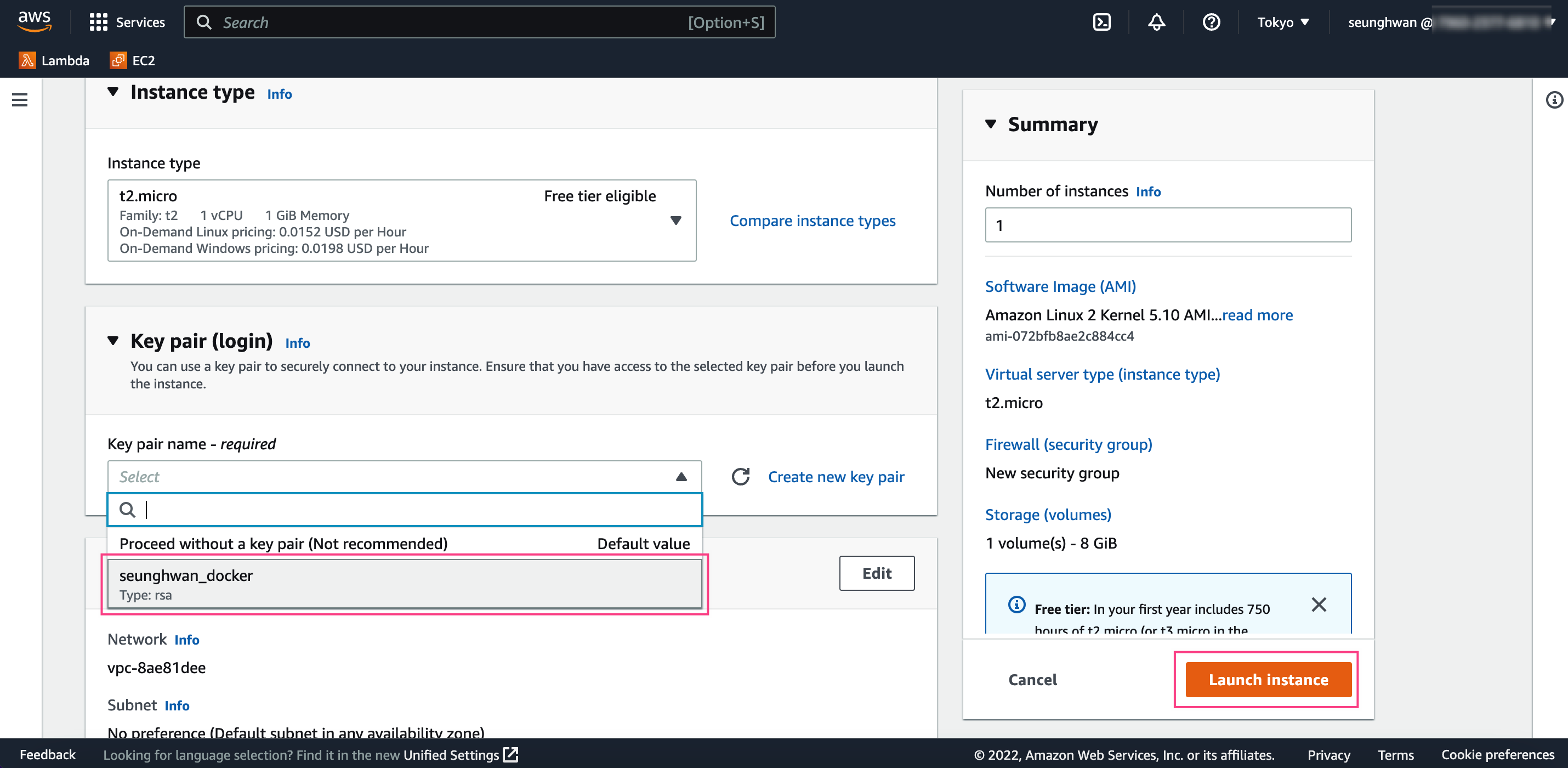
Task: Click the Launch instance button
Action: [1268, 680]
